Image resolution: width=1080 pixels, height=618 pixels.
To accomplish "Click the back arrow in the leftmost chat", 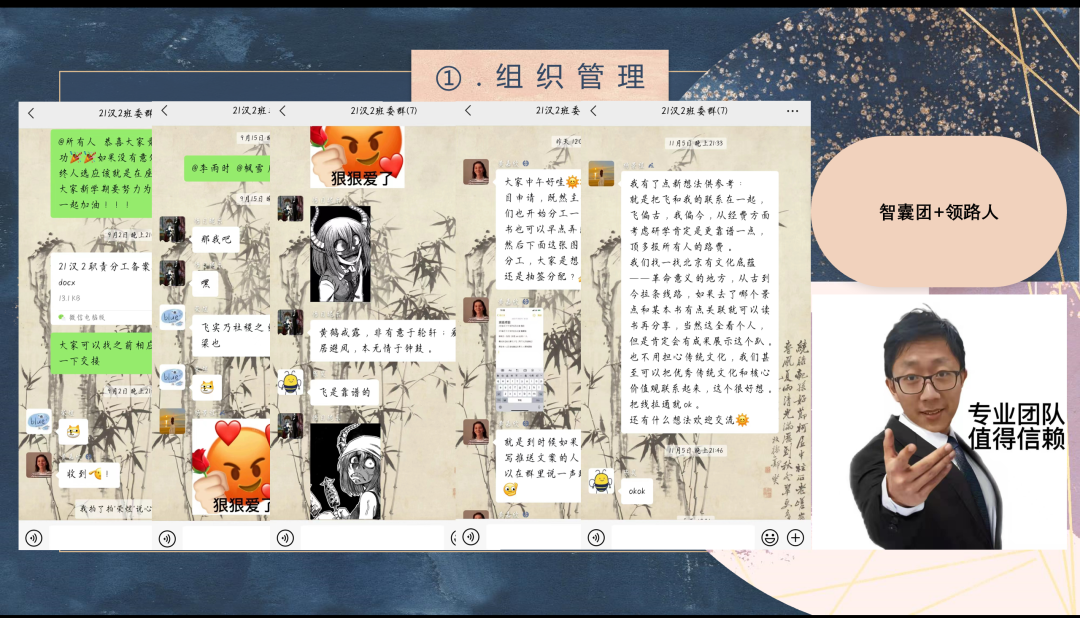I will tap(31, 113).
